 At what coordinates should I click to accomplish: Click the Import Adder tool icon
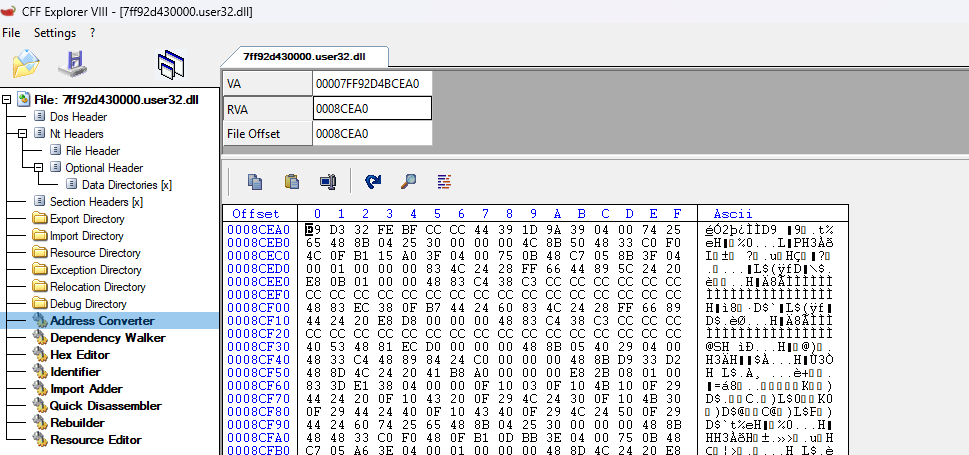point(40,388)
